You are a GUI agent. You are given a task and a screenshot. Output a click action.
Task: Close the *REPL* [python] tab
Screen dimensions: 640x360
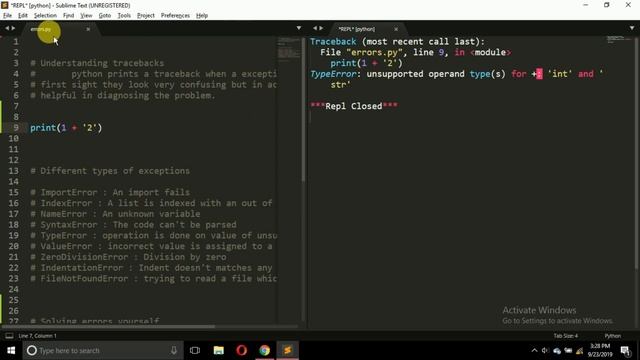396,29
